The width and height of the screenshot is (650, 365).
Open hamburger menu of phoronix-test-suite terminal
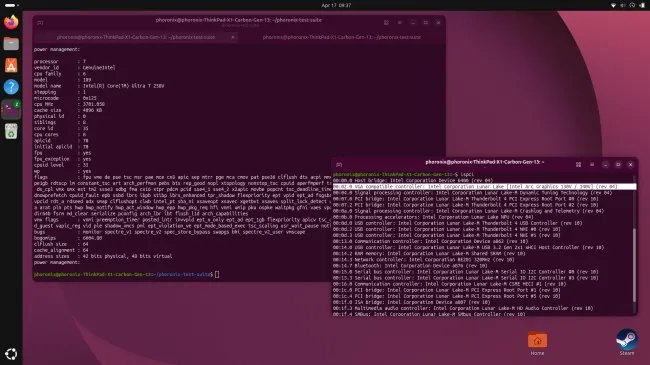point(400,23)
